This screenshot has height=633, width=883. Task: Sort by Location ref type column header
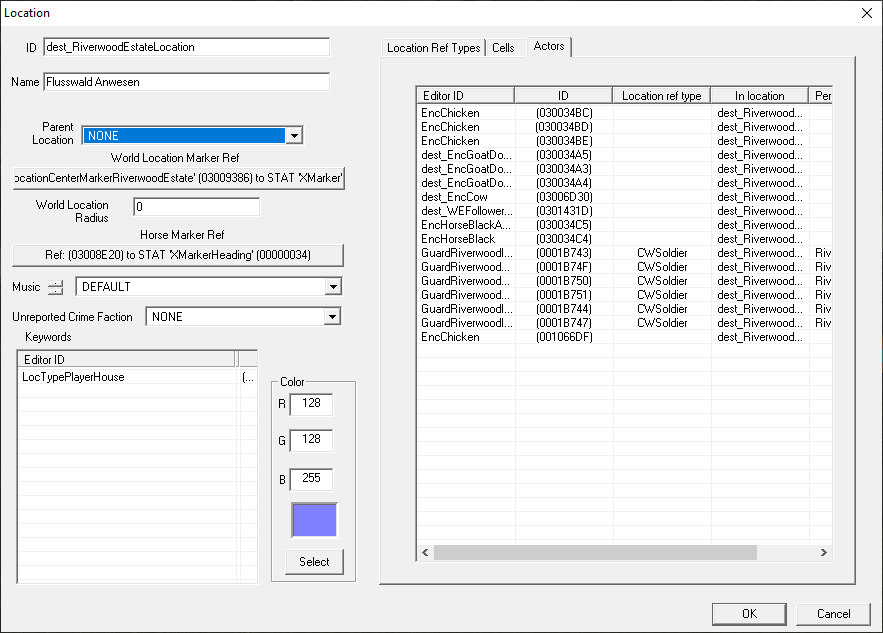662,96
